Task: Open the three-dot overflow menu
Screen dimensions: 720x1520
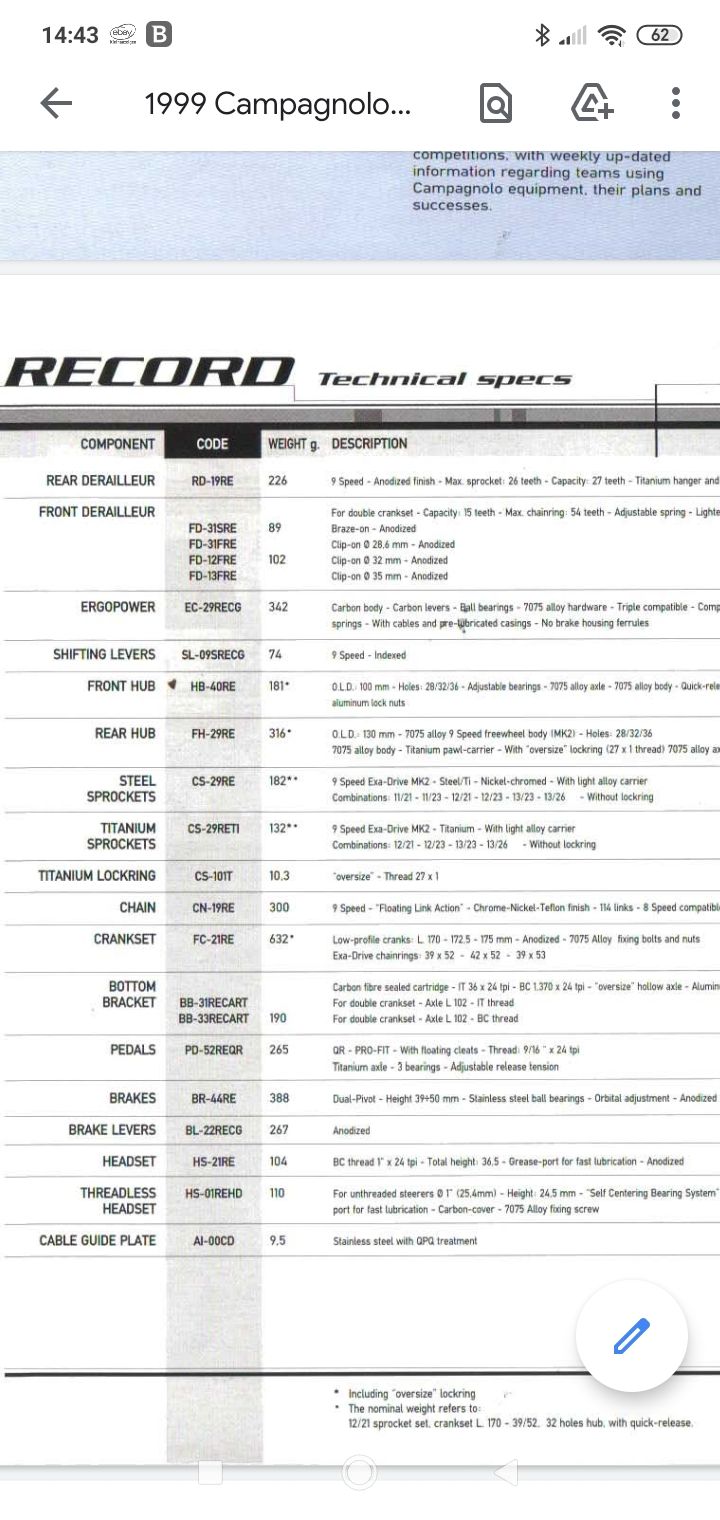Action: coord(676,103)
